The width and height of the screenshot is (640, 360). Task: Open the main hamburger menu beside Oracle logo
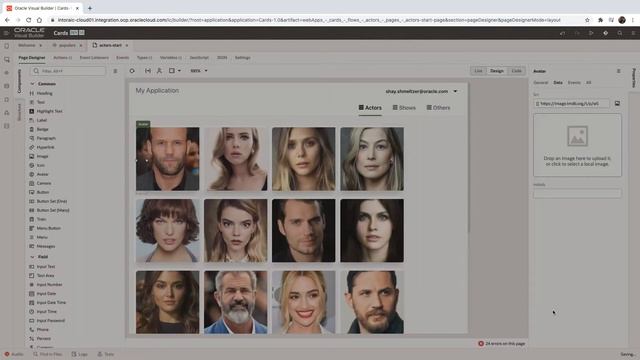6,33
